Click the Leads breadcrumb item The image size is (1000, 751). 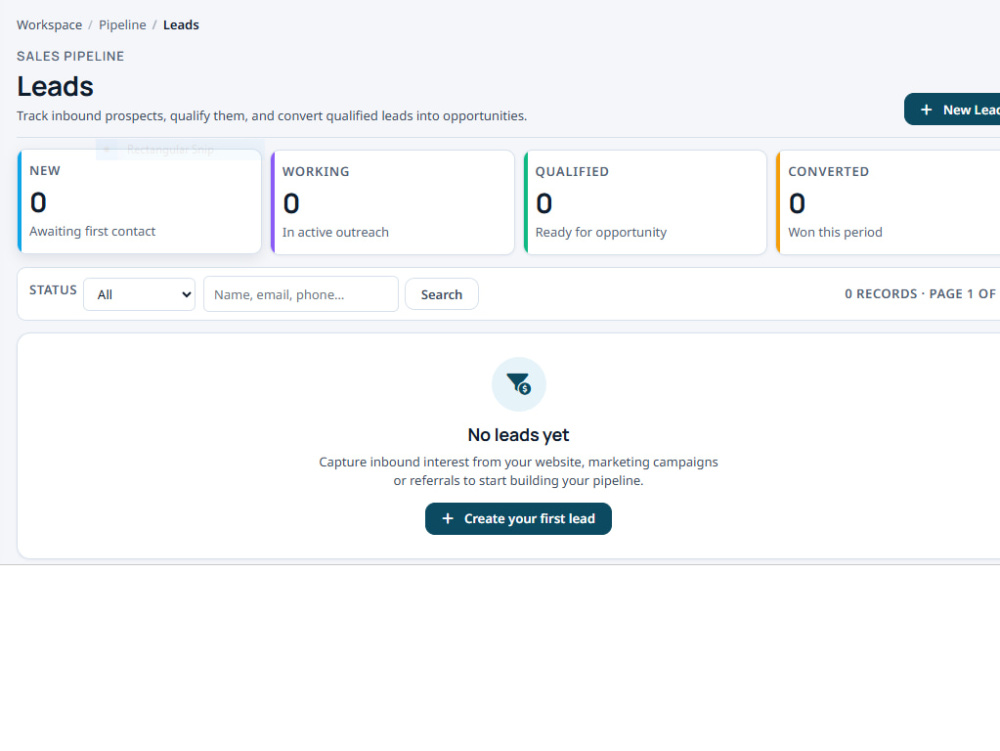[x=181, y=25]
